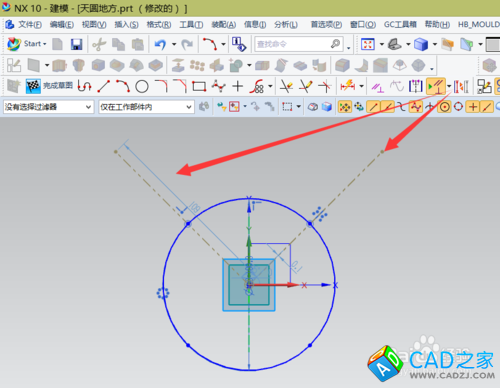Open the 分析(L) menu
Viewport: 500px width, 388px height.
[x=286, y=25]
